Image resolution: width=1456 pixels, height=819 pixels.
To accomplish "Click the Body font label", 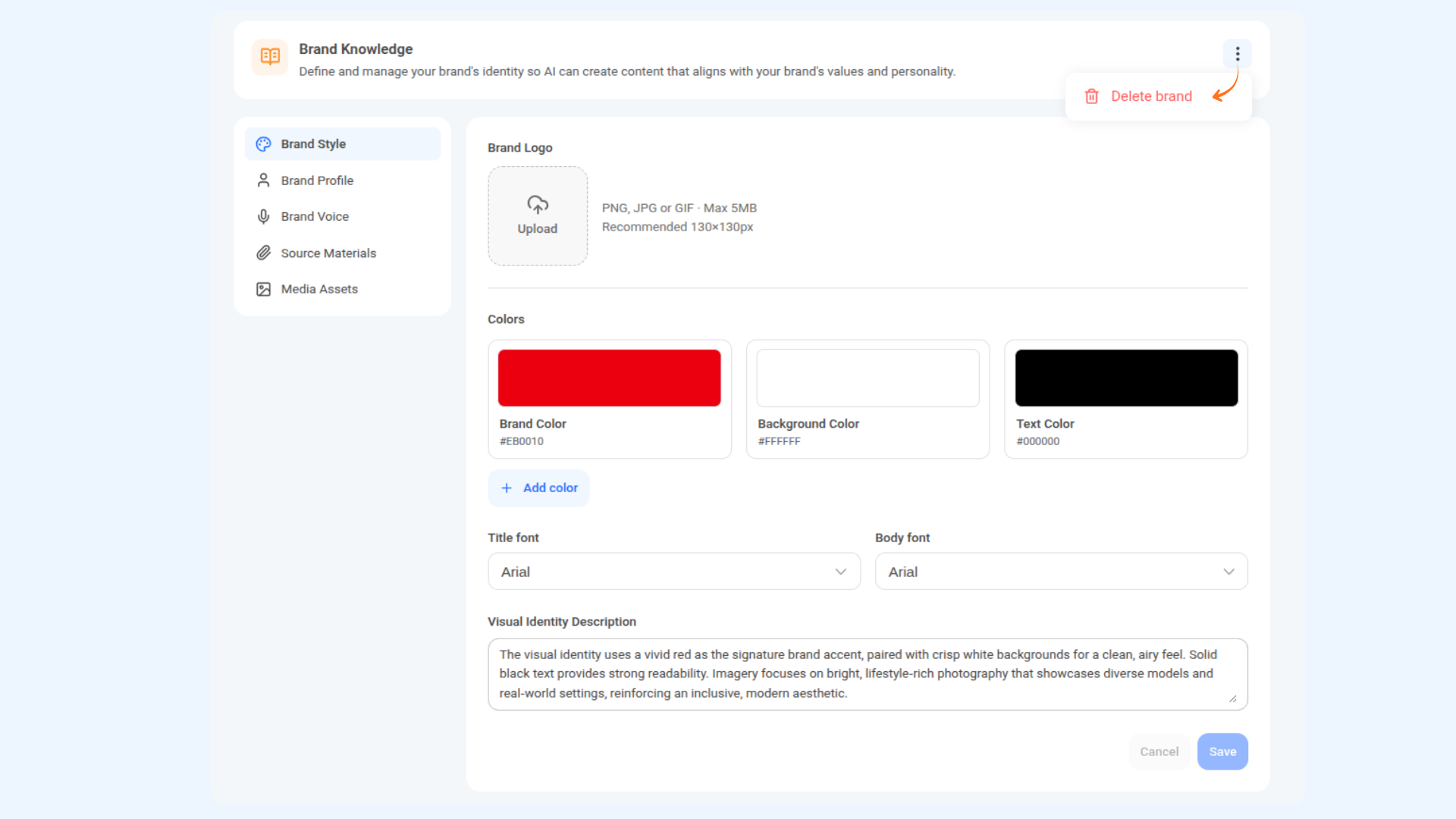I will 902,538.
